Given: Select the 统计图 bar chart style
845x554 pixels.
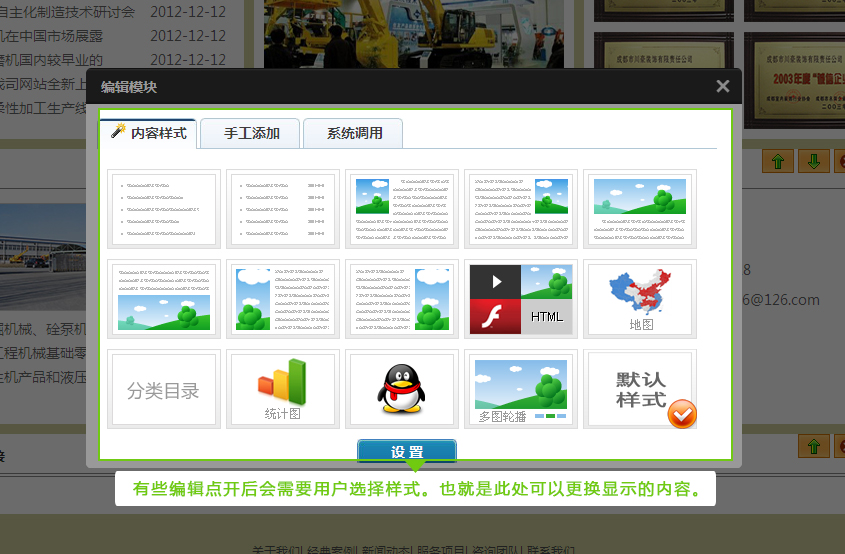Looking at the screenshot, I should [283, 389].
